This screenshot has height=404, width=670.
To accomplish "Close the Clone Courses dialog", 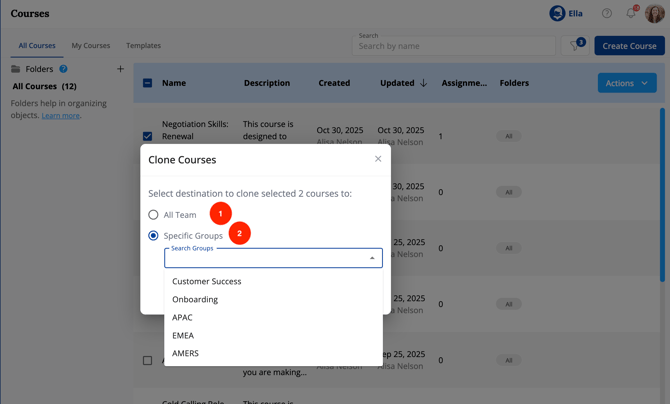I will tap(378, 159).
